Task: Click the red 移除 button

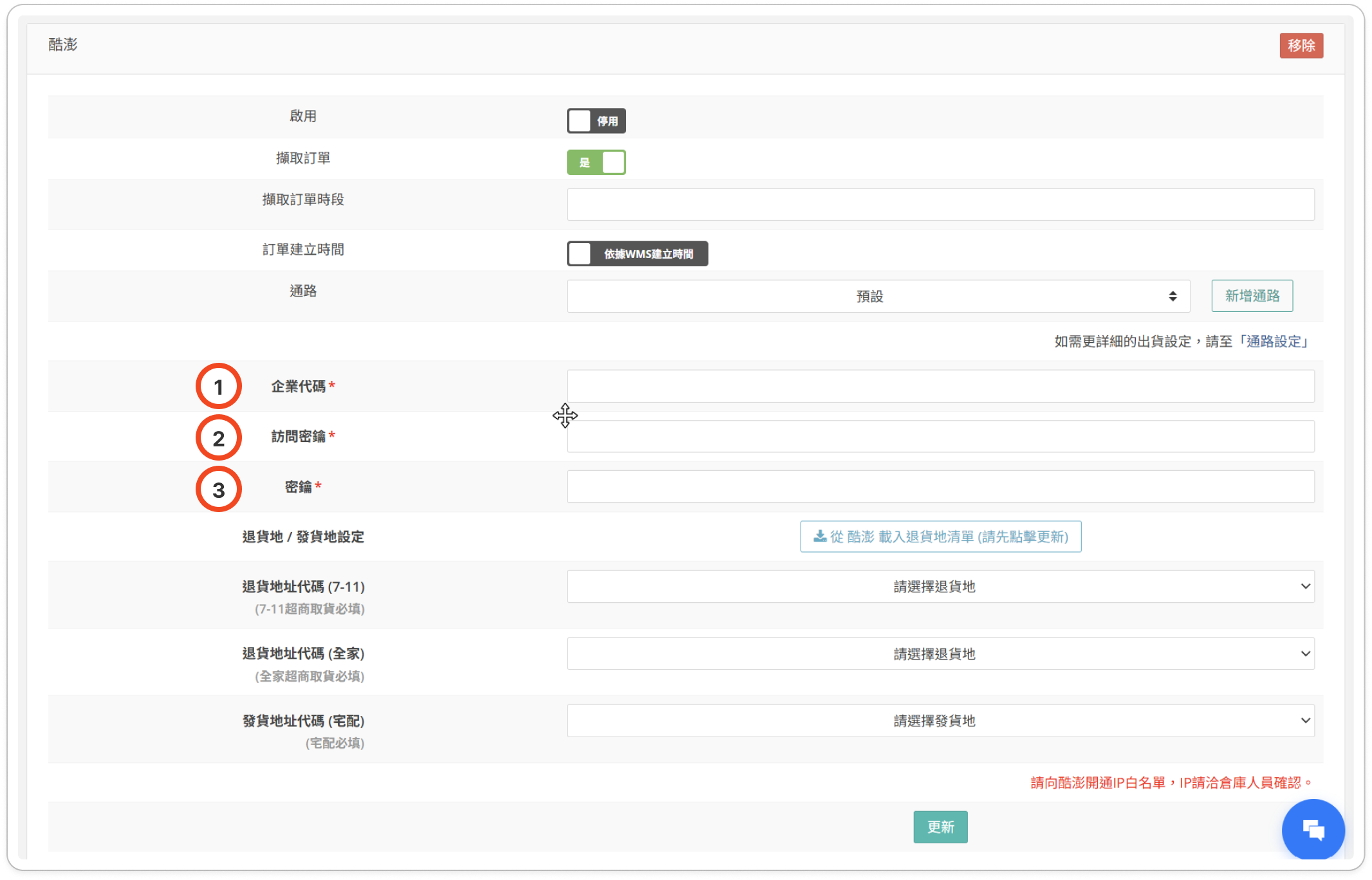Action: coord(1301,46)
